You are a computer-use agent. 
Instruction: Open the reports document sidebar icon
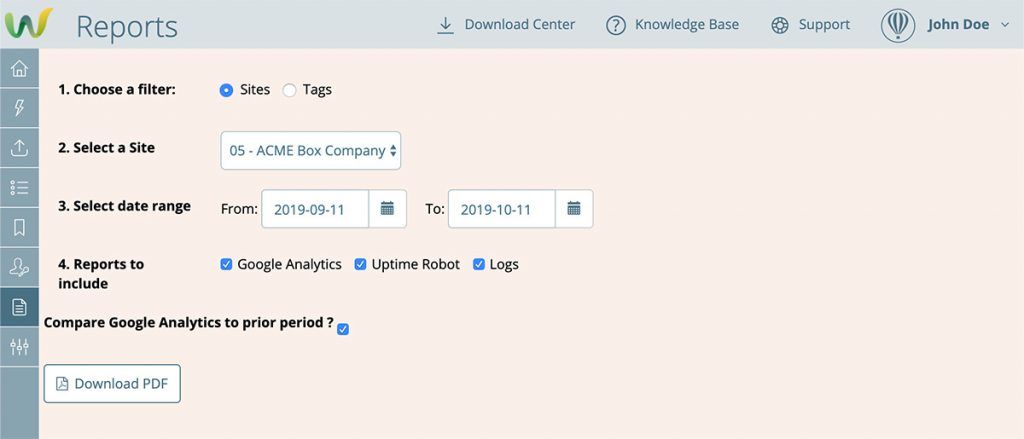[19, 307]
